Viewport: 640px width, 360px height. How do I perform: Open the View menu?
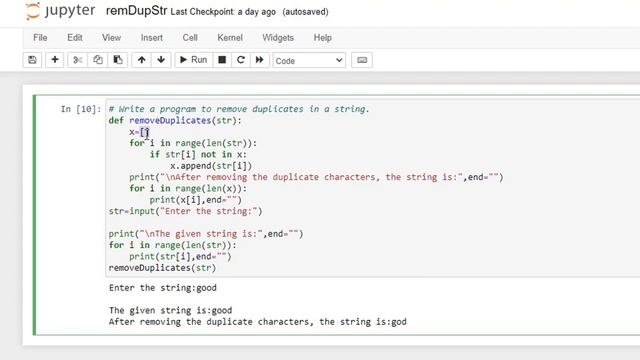[x=111, y=38]
